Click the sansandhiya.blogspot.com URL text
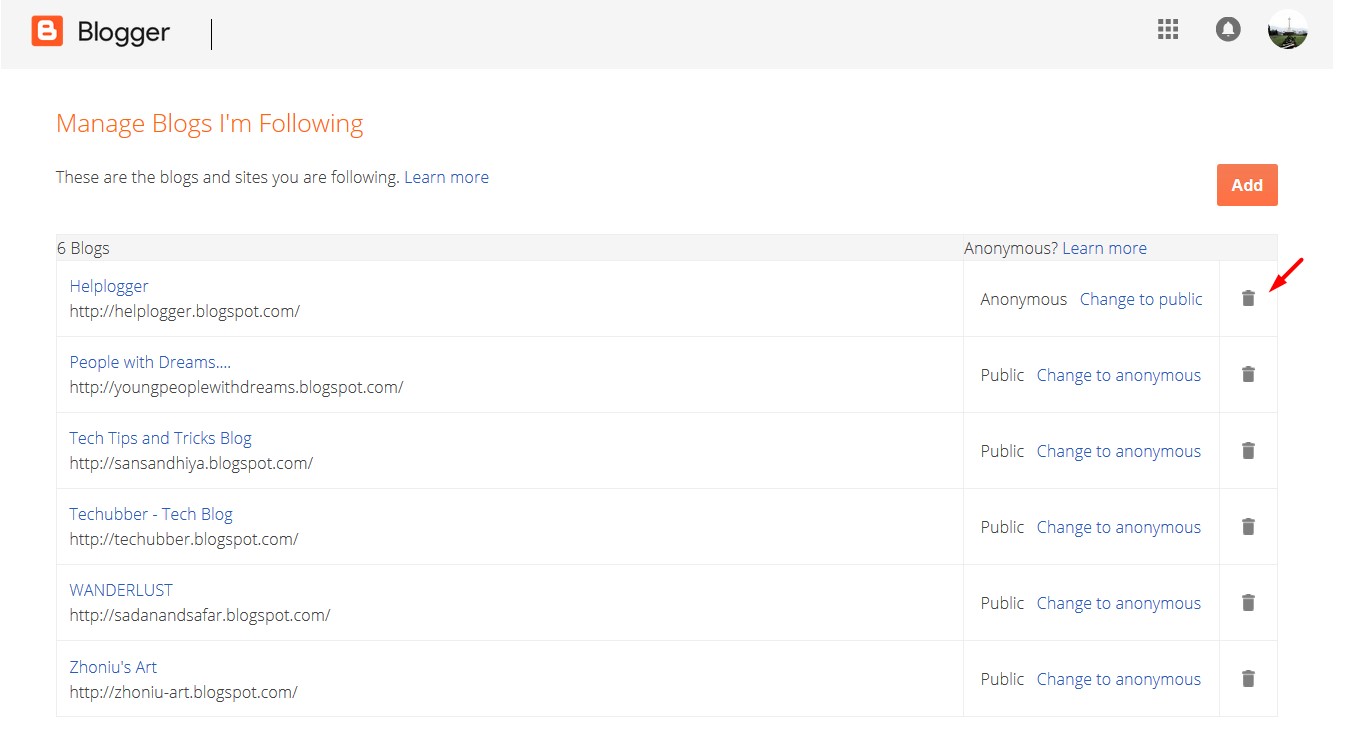This screenshot has height=736, width=1350. pos(191,463)
